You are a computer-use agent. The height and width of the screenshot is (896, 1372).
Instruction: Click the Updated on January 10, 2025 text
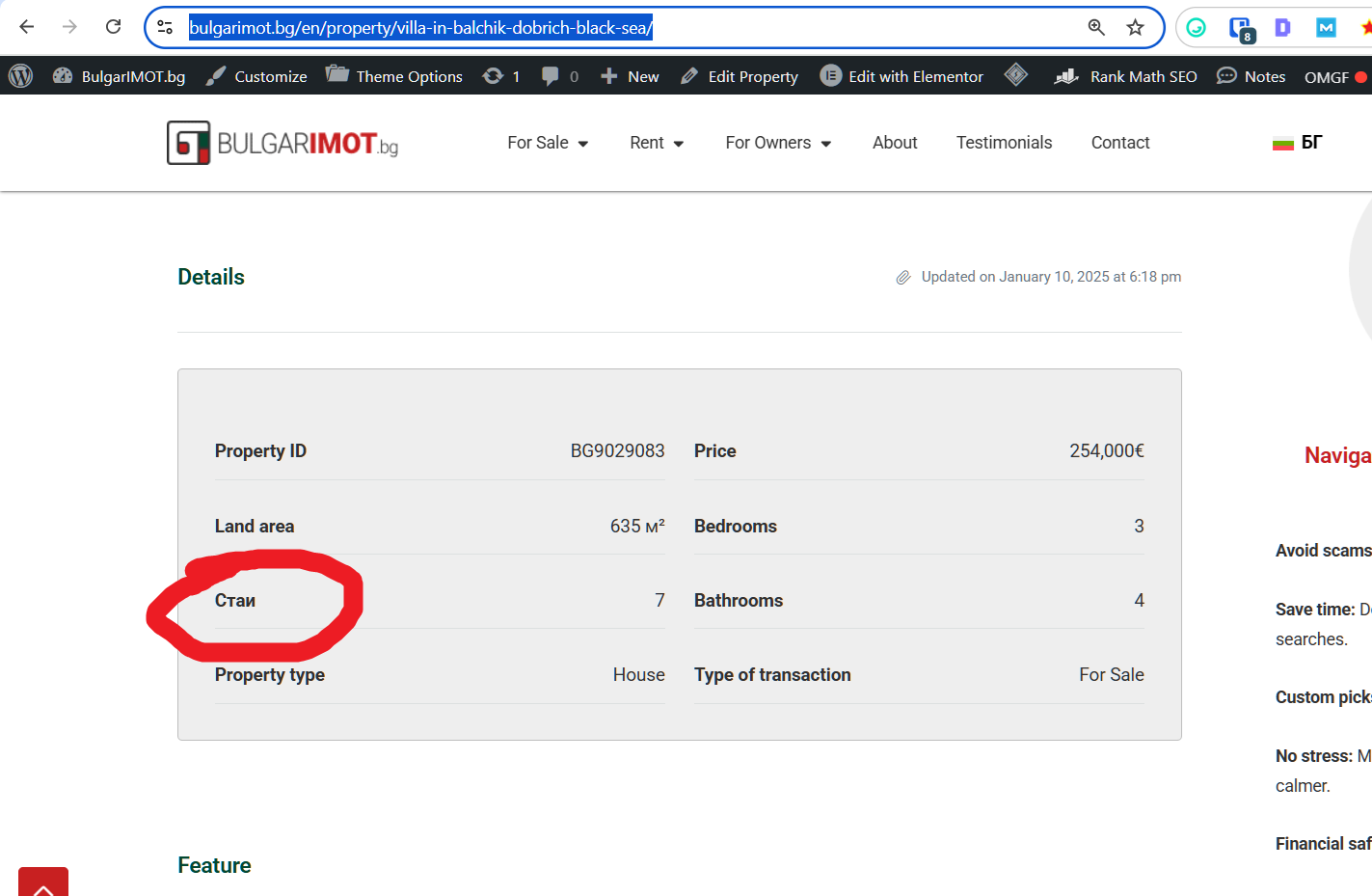pyautogui.click(x=1051, y=277)
